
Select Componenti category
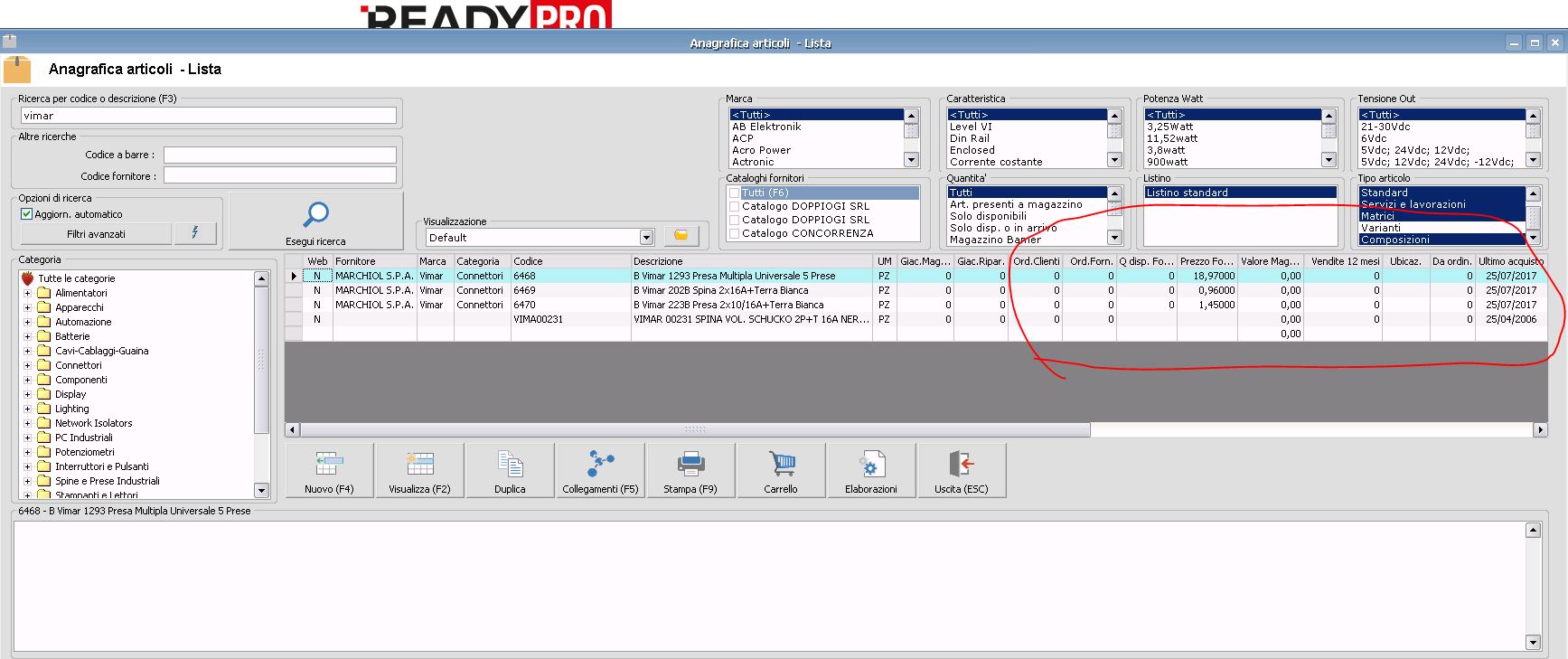[80, 380]
